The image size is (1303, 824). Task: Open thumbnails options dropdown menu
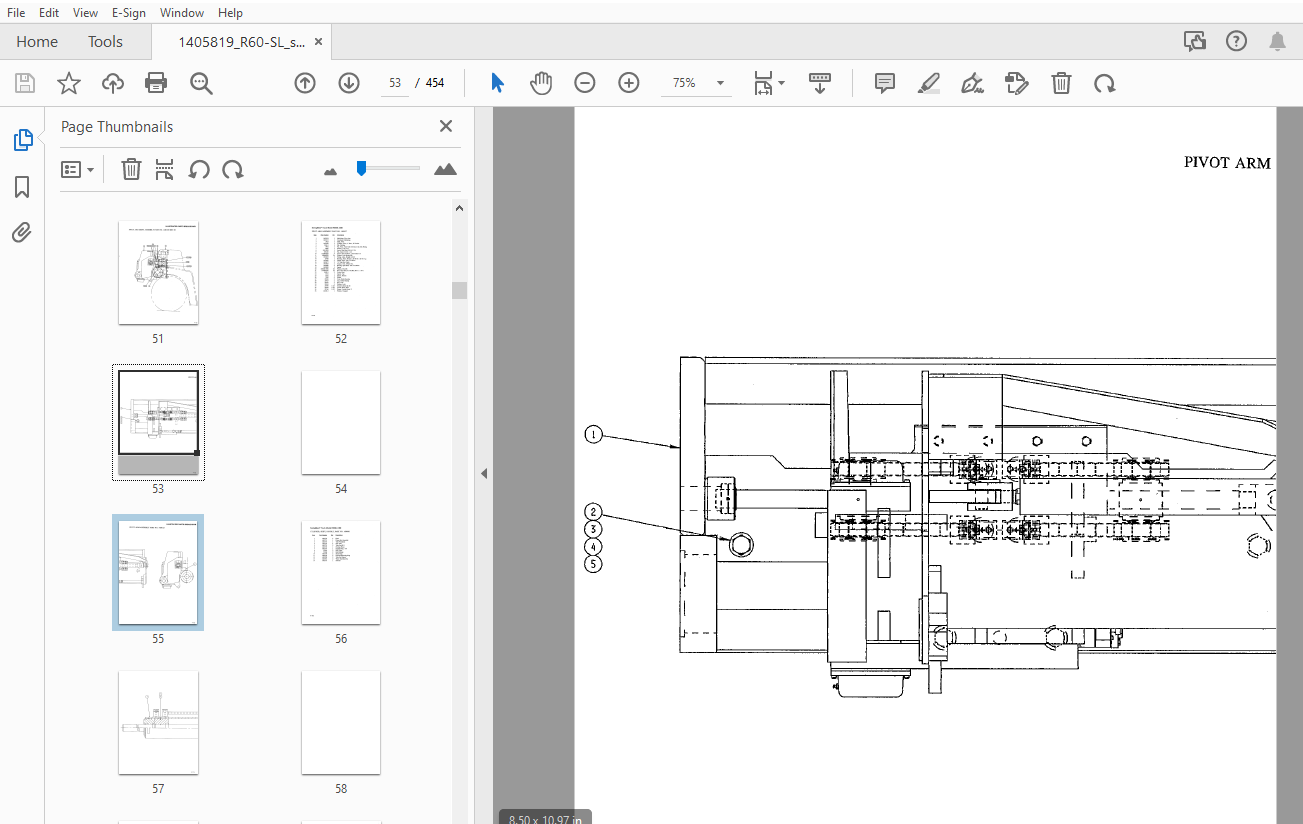pyautogui.click(x=77, y=169)
